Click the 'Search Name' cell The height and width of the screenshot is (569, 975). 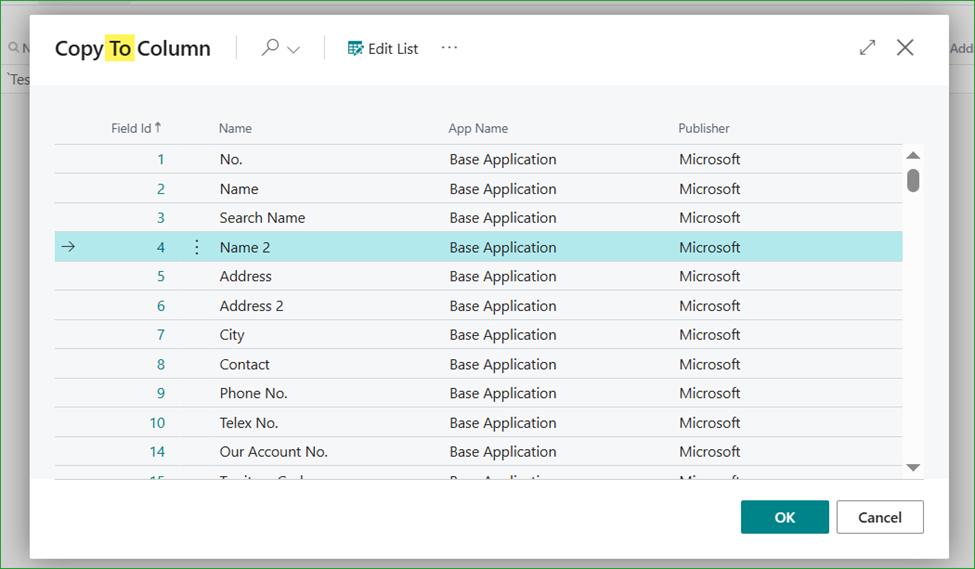click(262, 218)
